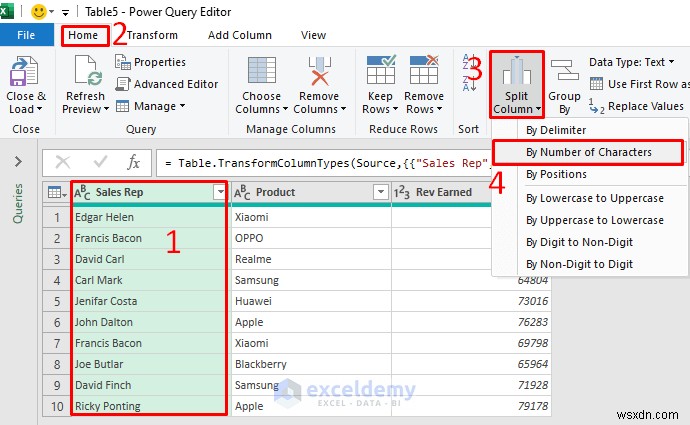Click the Ricky Ponting cell
This screenshot has width=690, height=425.
[149, 406]
